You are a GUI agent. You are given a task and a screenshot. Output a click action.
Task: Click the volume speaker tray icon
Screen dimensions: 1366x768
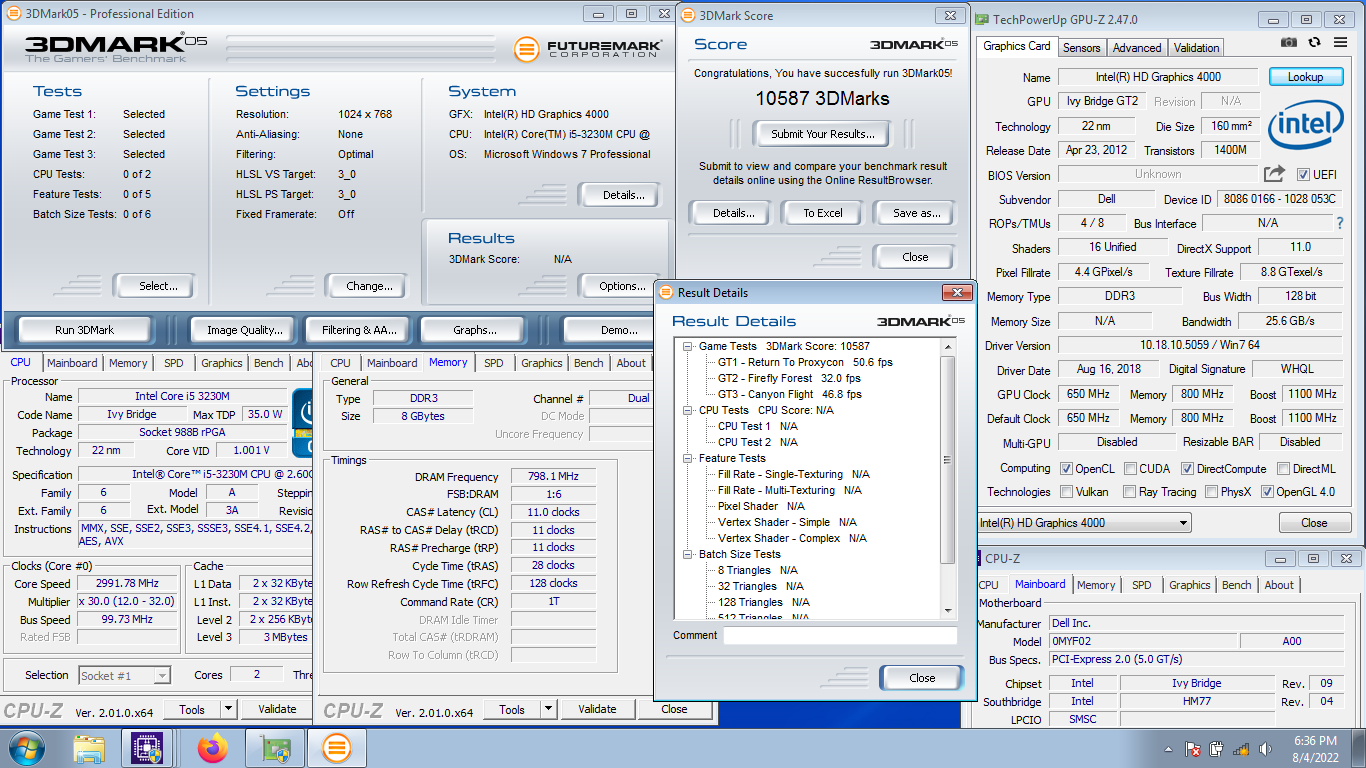(x=1264, y=749)
